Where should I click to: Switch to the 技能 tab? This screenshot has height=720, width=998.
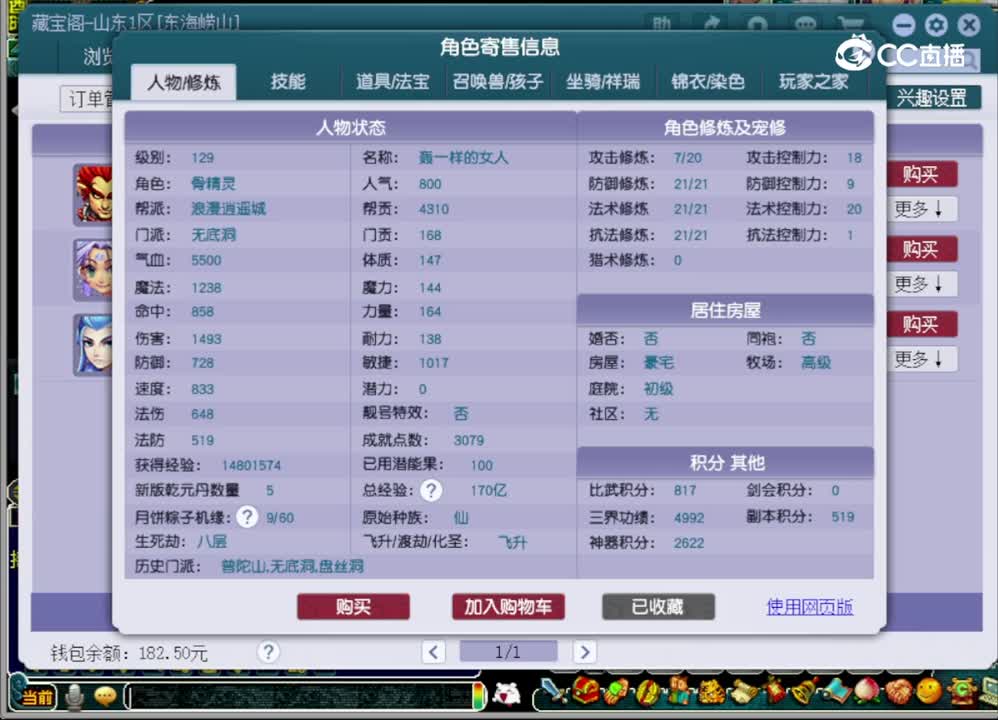point(288,82)
